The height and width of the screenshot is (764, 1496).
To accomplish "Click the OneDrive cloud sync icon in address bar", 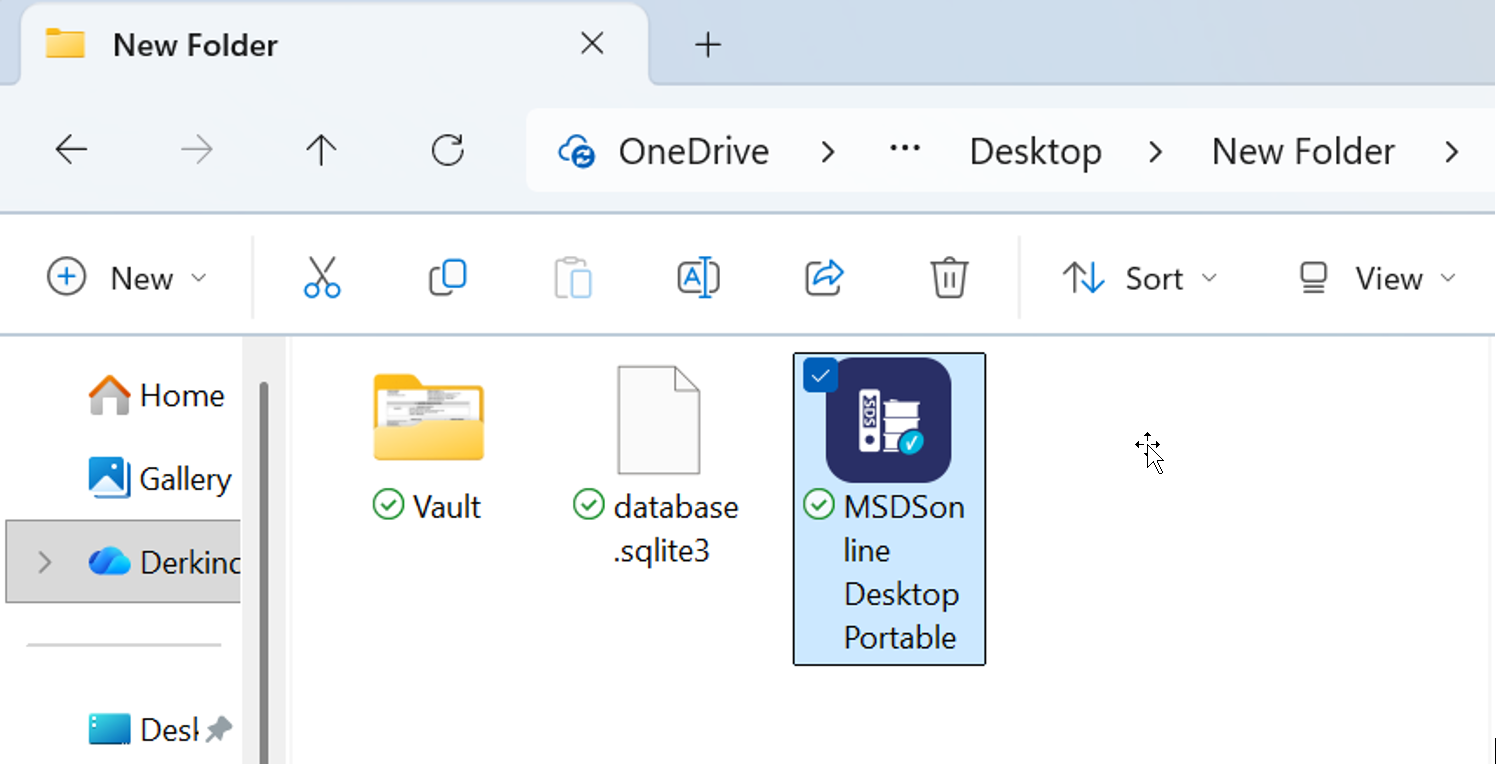I will (577, 152).
